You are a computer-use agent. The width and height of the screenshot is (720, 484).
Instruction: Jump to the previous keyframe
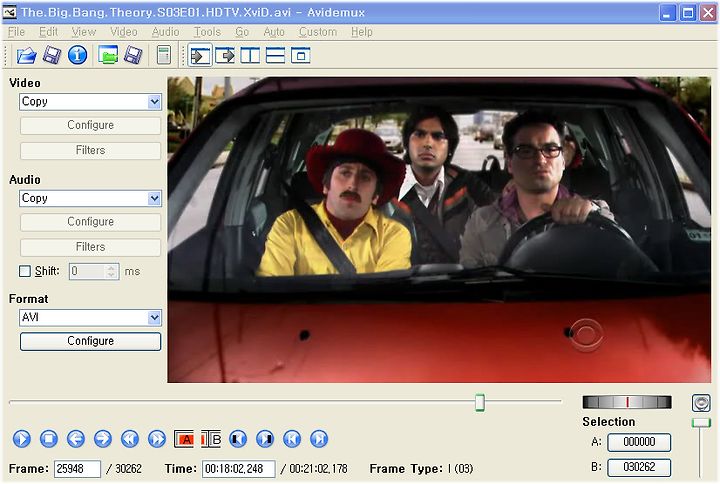[x=130, y=439]
